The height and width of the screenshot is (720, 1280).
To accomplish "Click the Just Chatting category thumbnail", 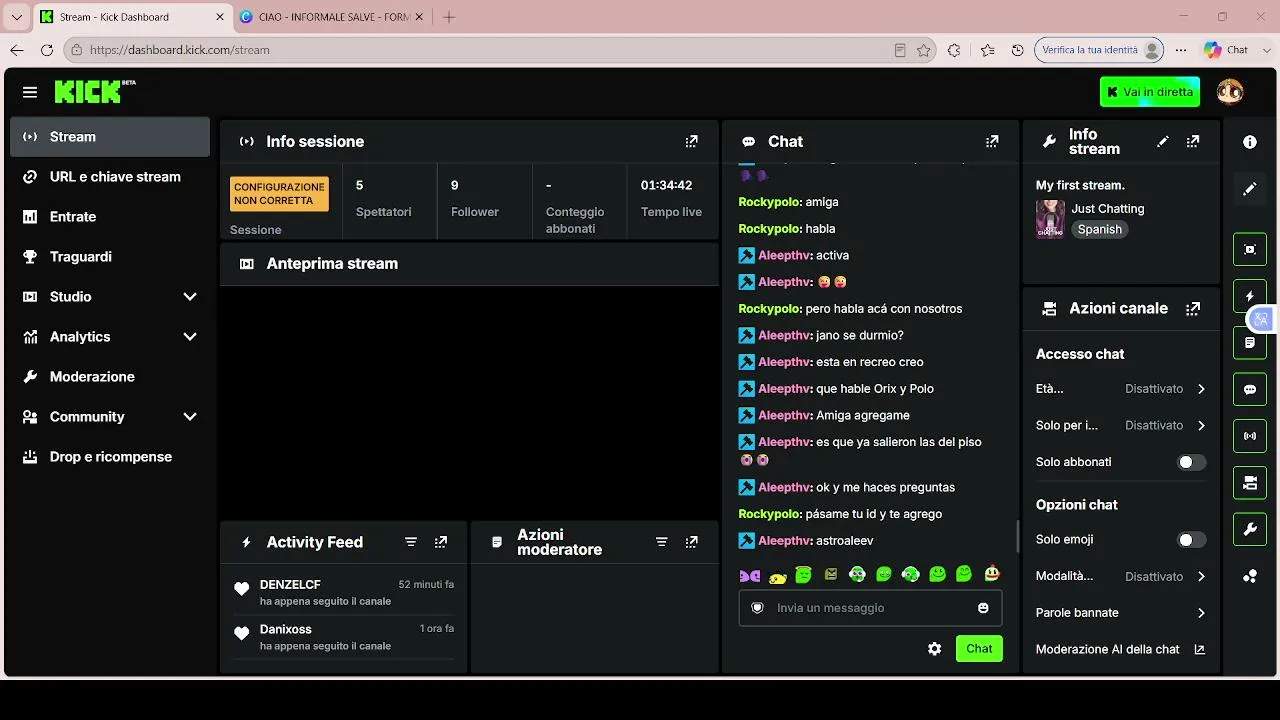I will (x=1050, y=219).
